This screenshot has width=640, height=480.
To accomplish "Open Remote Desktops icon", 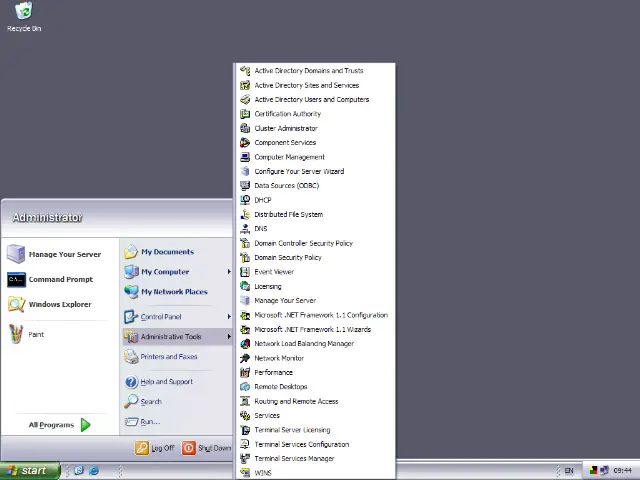I will [x=245, y=387].
